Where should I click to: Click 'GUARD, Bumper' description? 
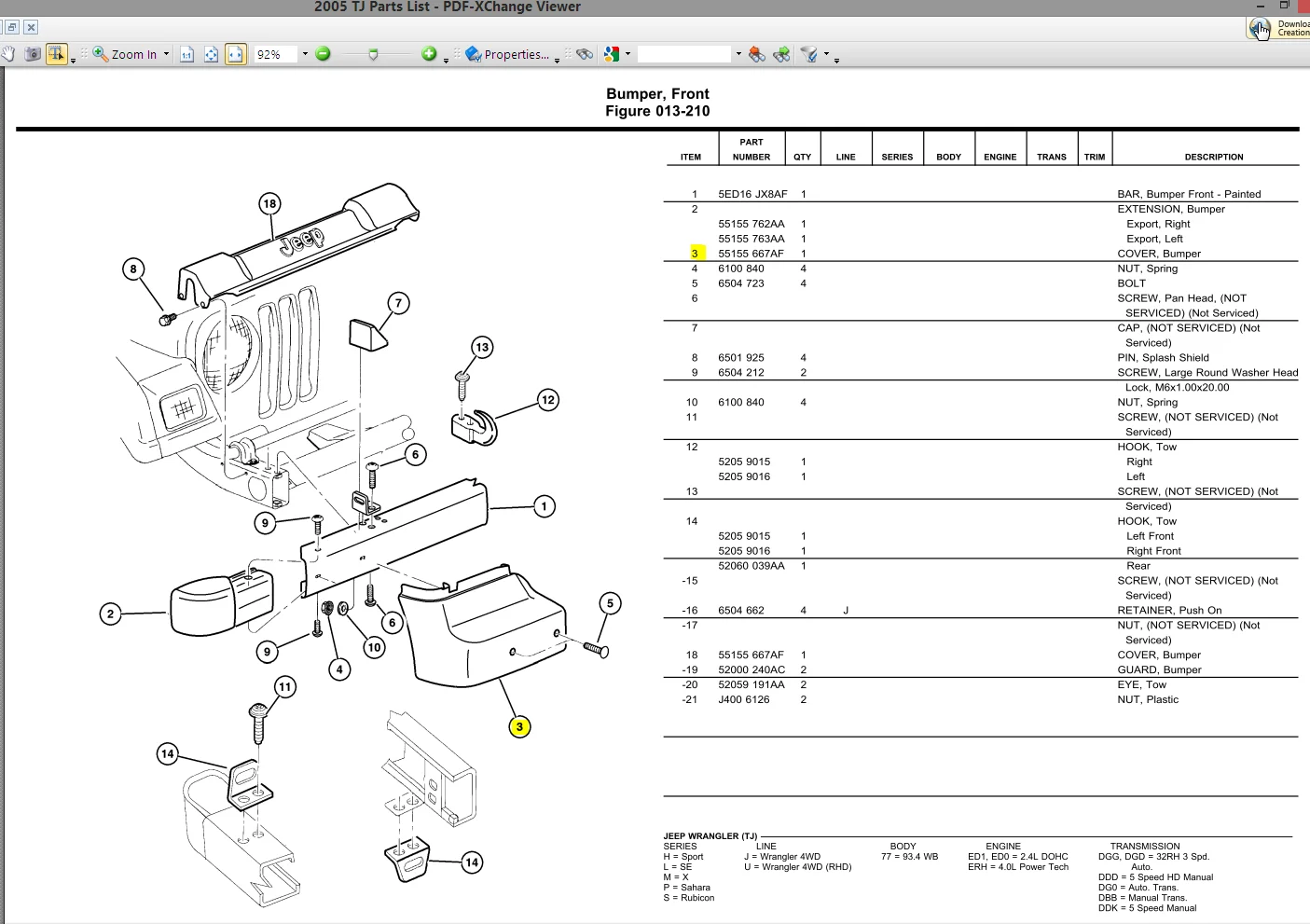(x=1159, y=670)
